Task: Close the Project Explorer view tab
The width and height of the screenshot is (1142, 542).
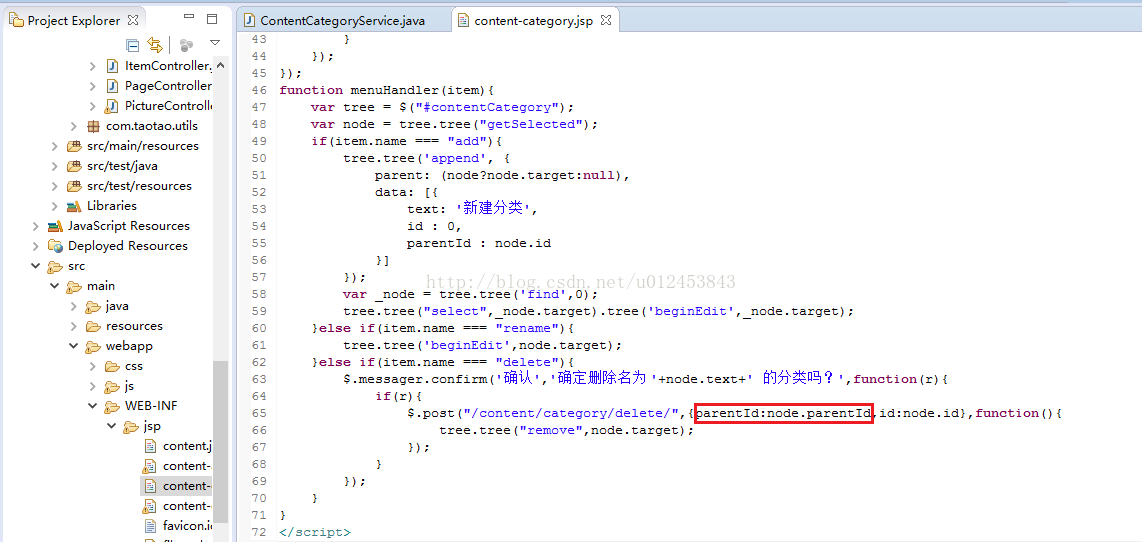Action: pyautogui.click(x=133, y=20)
